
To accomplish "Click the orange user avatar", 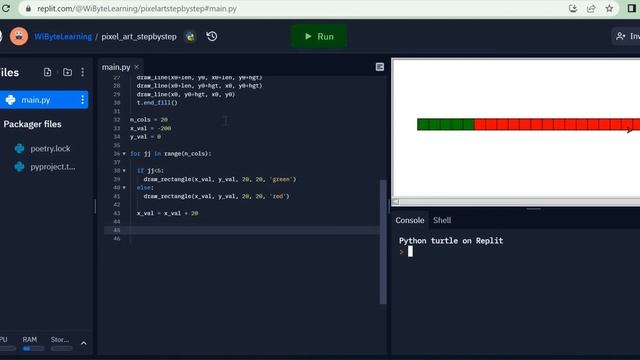I will (x=19, y=36).
